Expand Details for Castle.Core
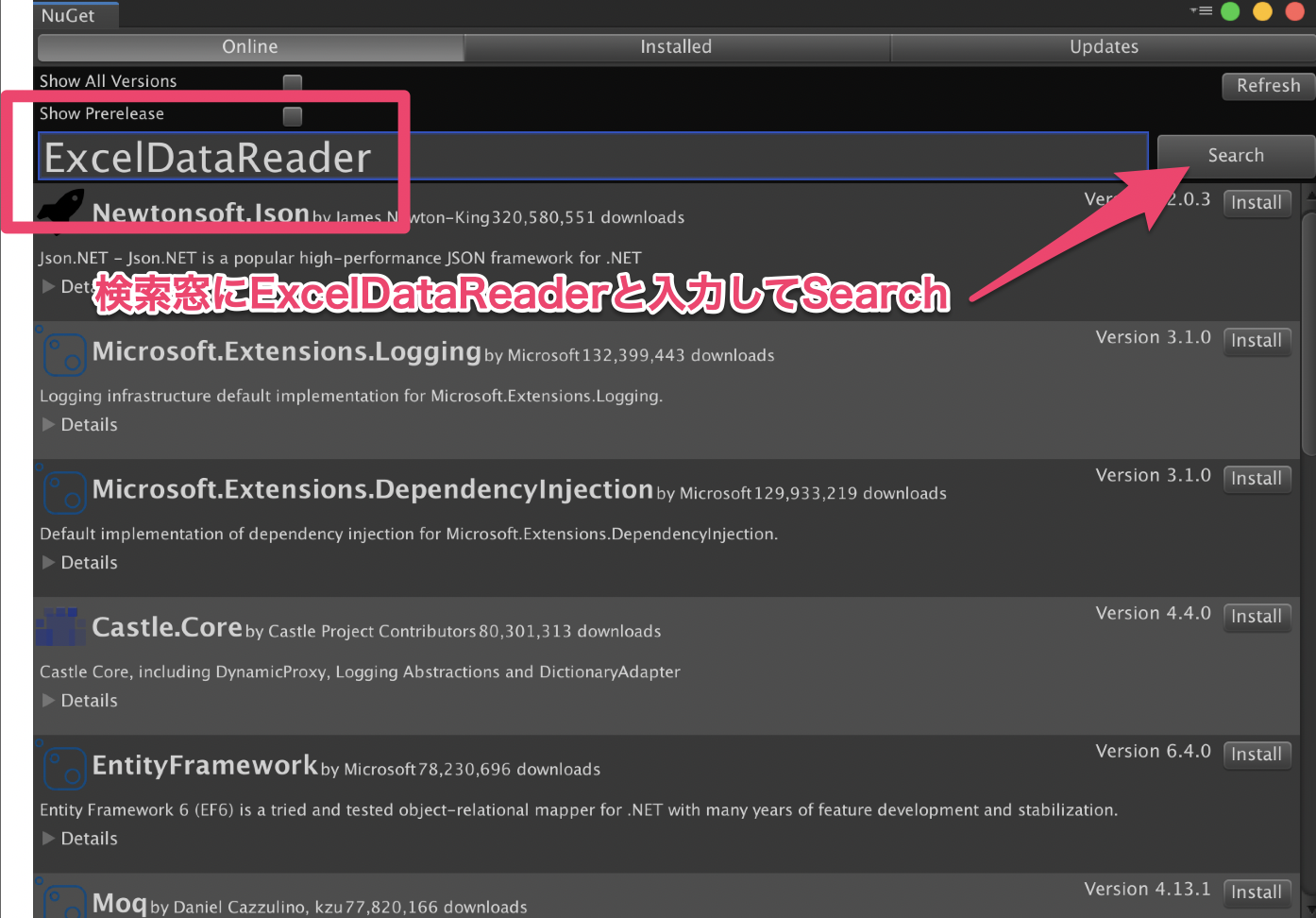The height and width of the screenshot is (918, 1316). point(80,701)
